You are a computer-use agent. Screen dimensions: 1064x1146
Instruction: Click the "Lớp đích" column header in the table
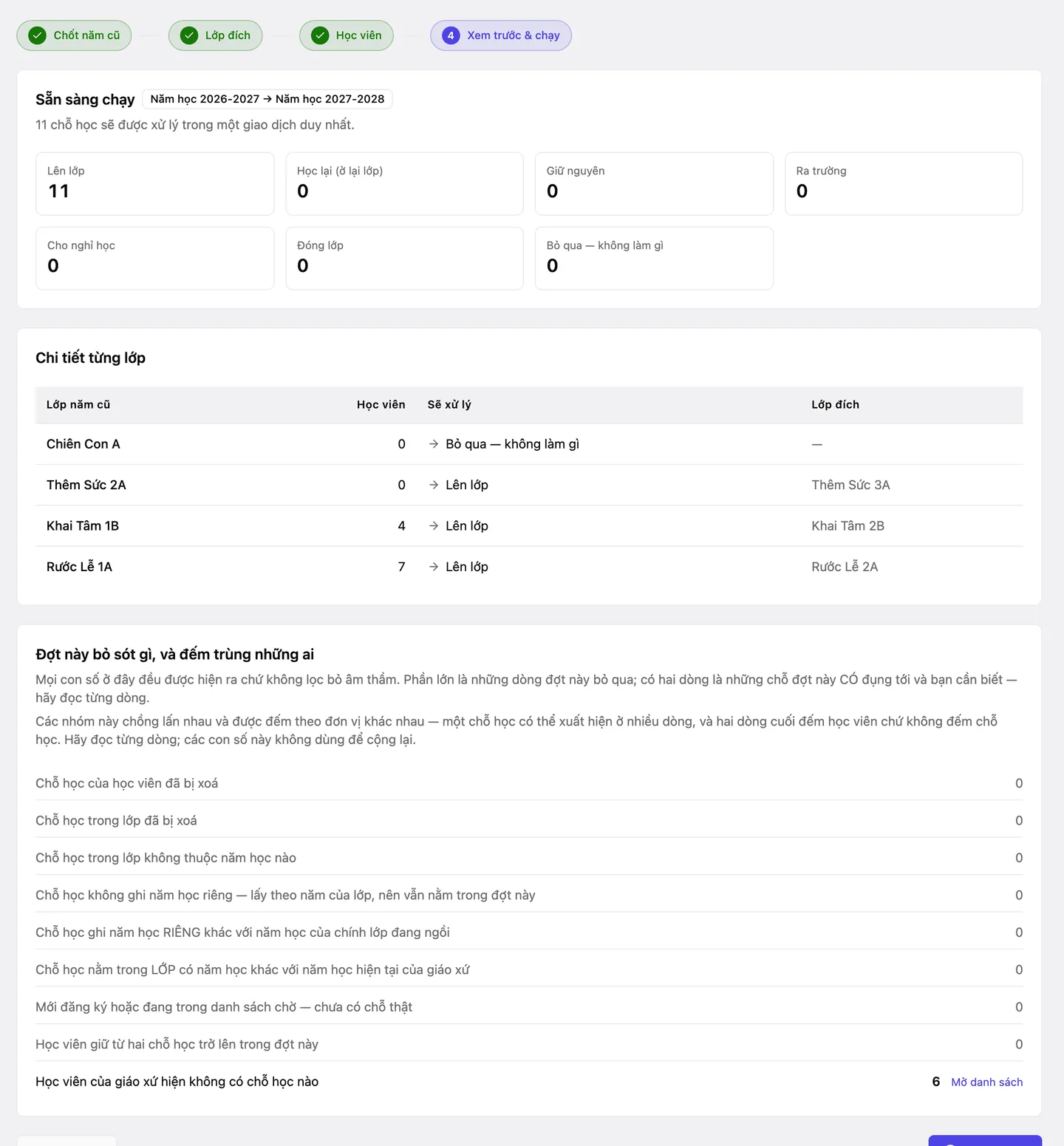tap(835, 405)
